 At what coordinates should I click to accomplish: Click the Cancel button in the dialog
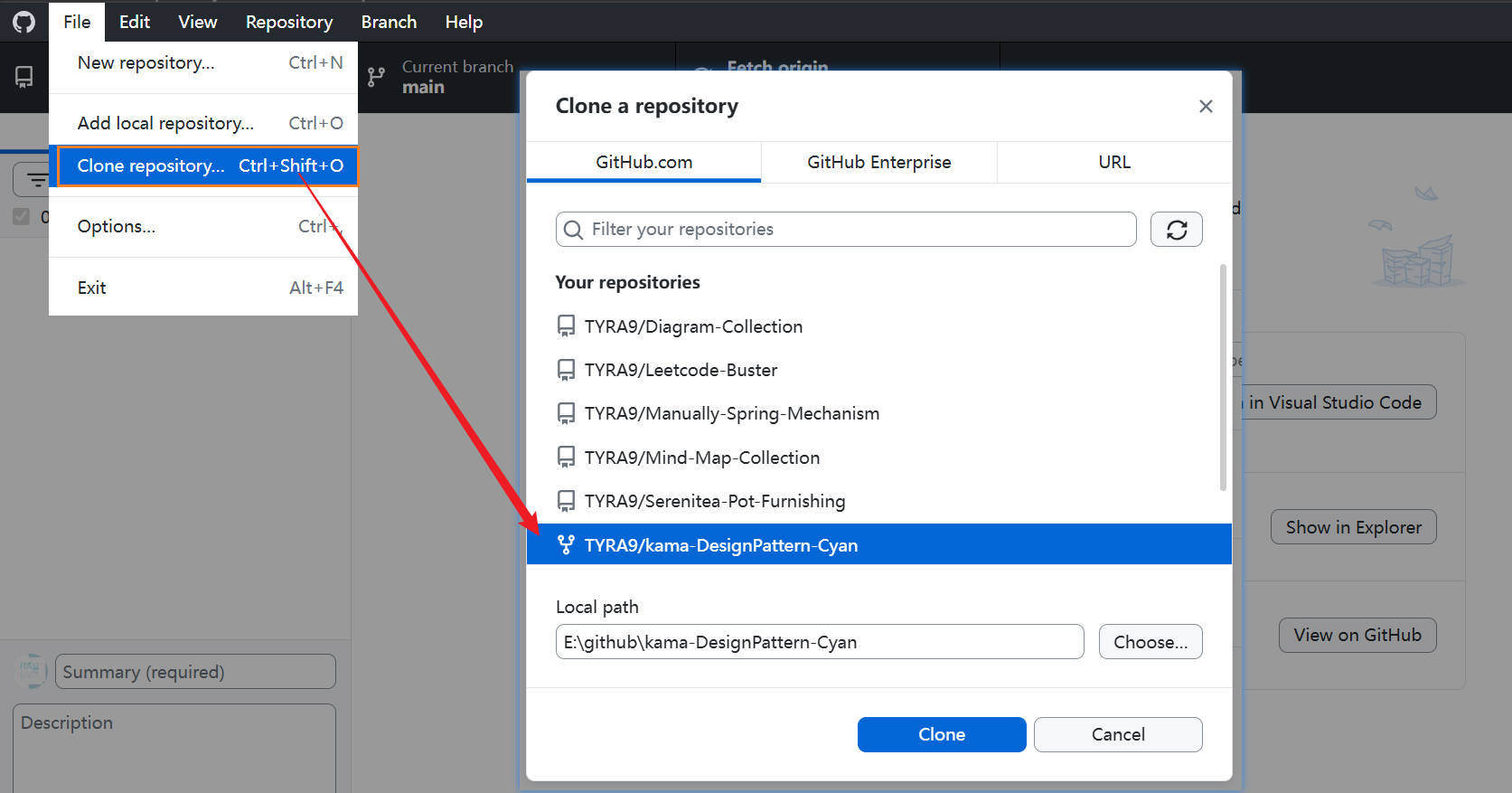coord(1118,734)
